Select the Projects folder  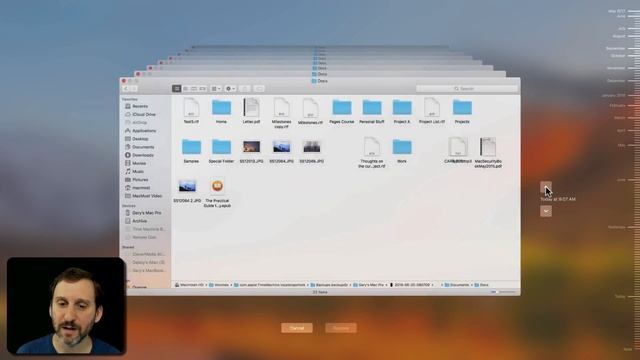(x=462, y=111)
